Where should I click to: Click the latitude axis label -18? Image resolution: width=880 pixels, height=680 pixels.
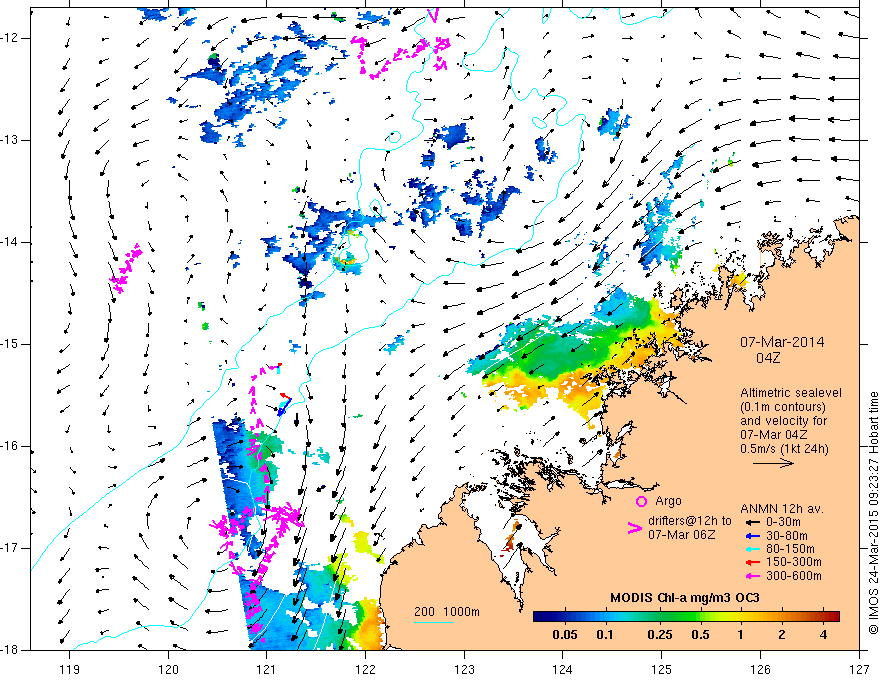point(10,650)
